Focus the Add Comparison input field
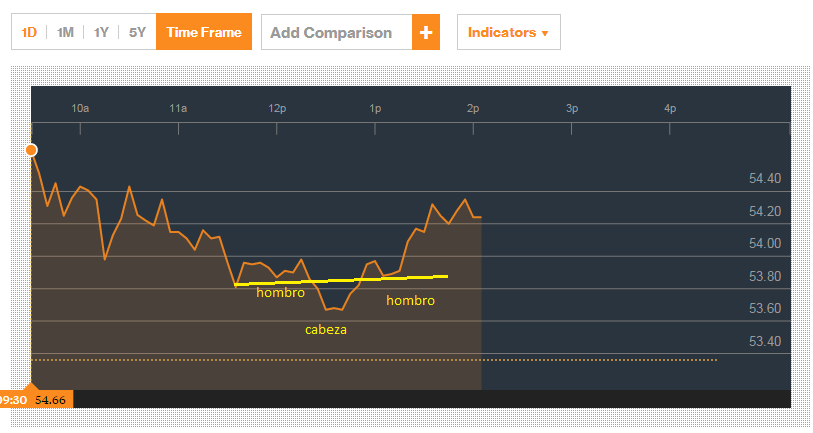The height and width of the screenshot is (433, 813). point(337,32)
